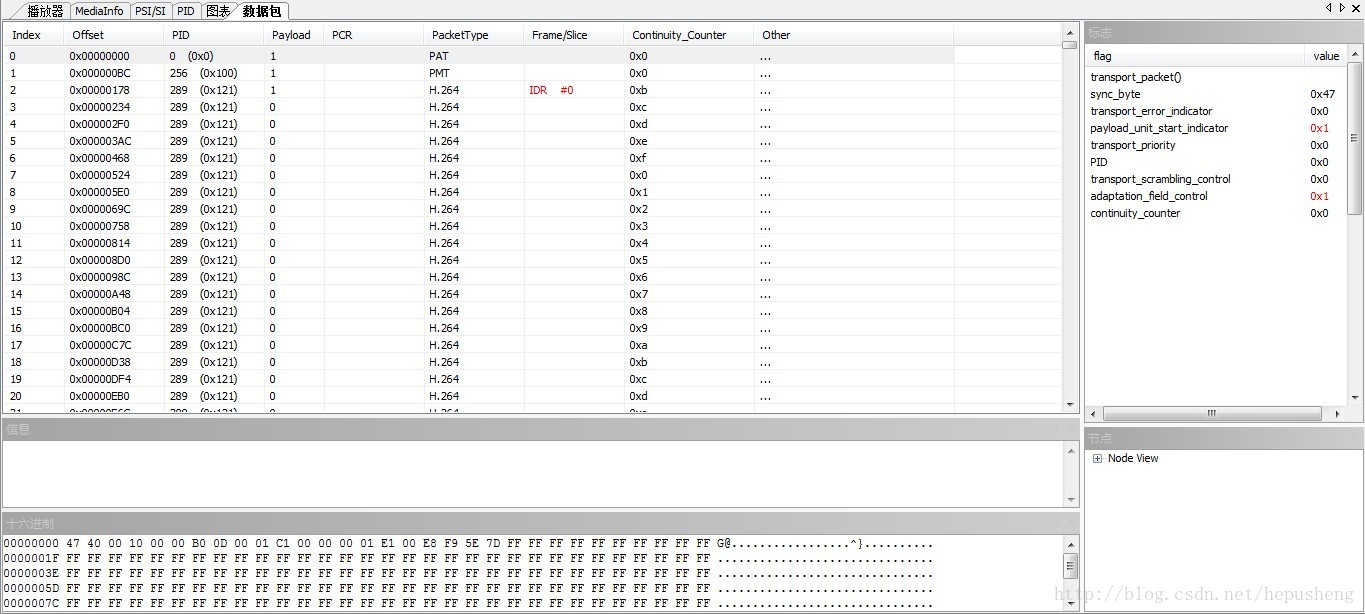Switch to the PID tab
This screenshot has width=1365, height=614.
point(186,11)
